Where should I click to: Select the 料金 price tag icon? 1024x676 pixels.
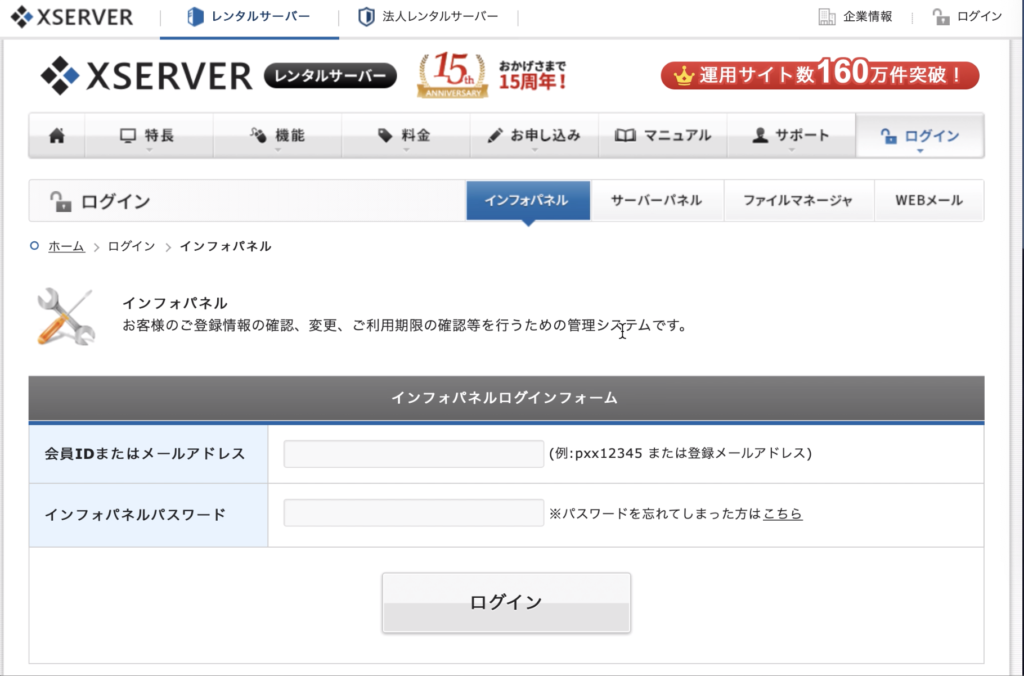pos(383,133)
